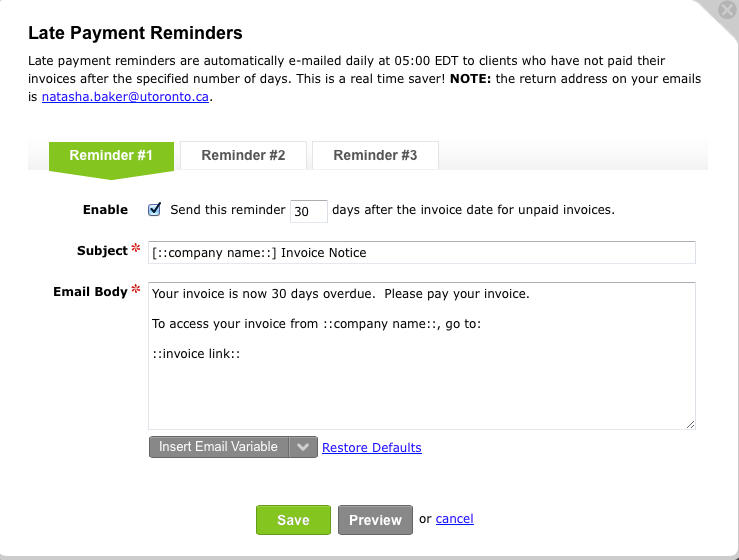Viewport: 739px width, 560px height.
Task: Click the cancel link
Action: (454, 519)
